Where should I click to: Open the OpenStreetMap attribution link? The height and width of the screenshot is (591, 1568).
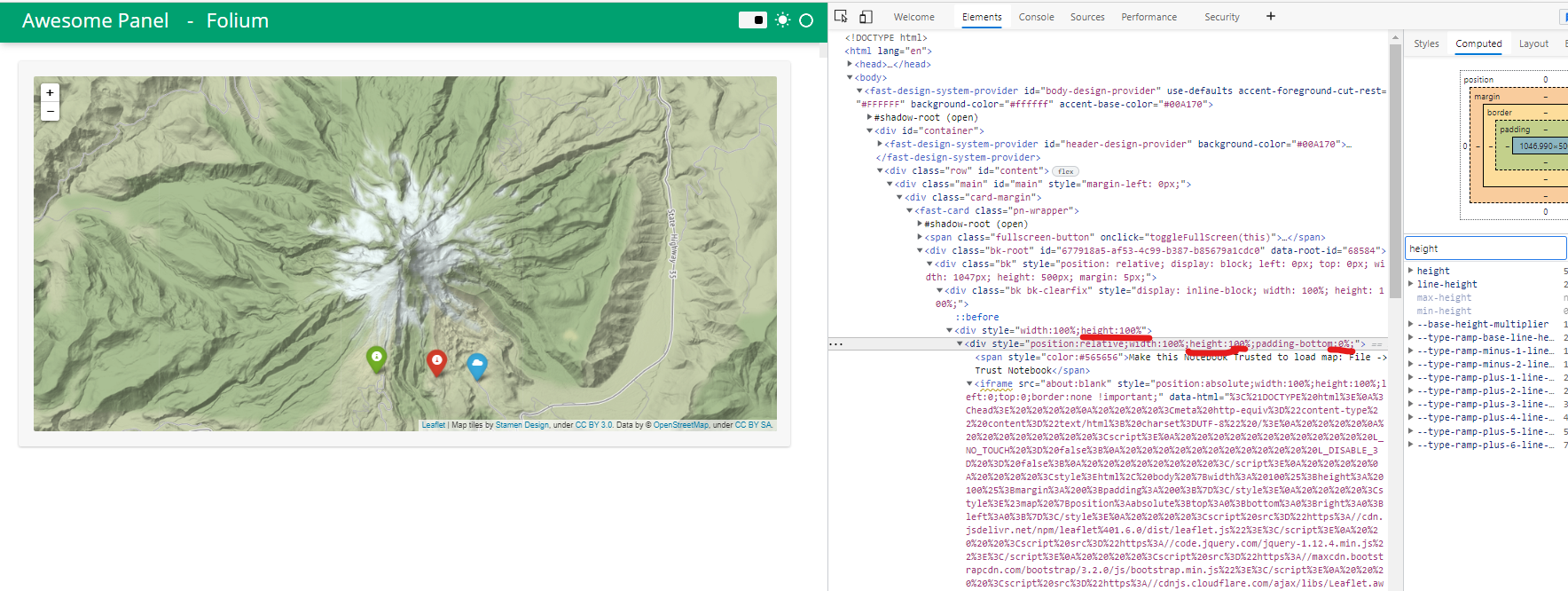(x=681, y=425)
